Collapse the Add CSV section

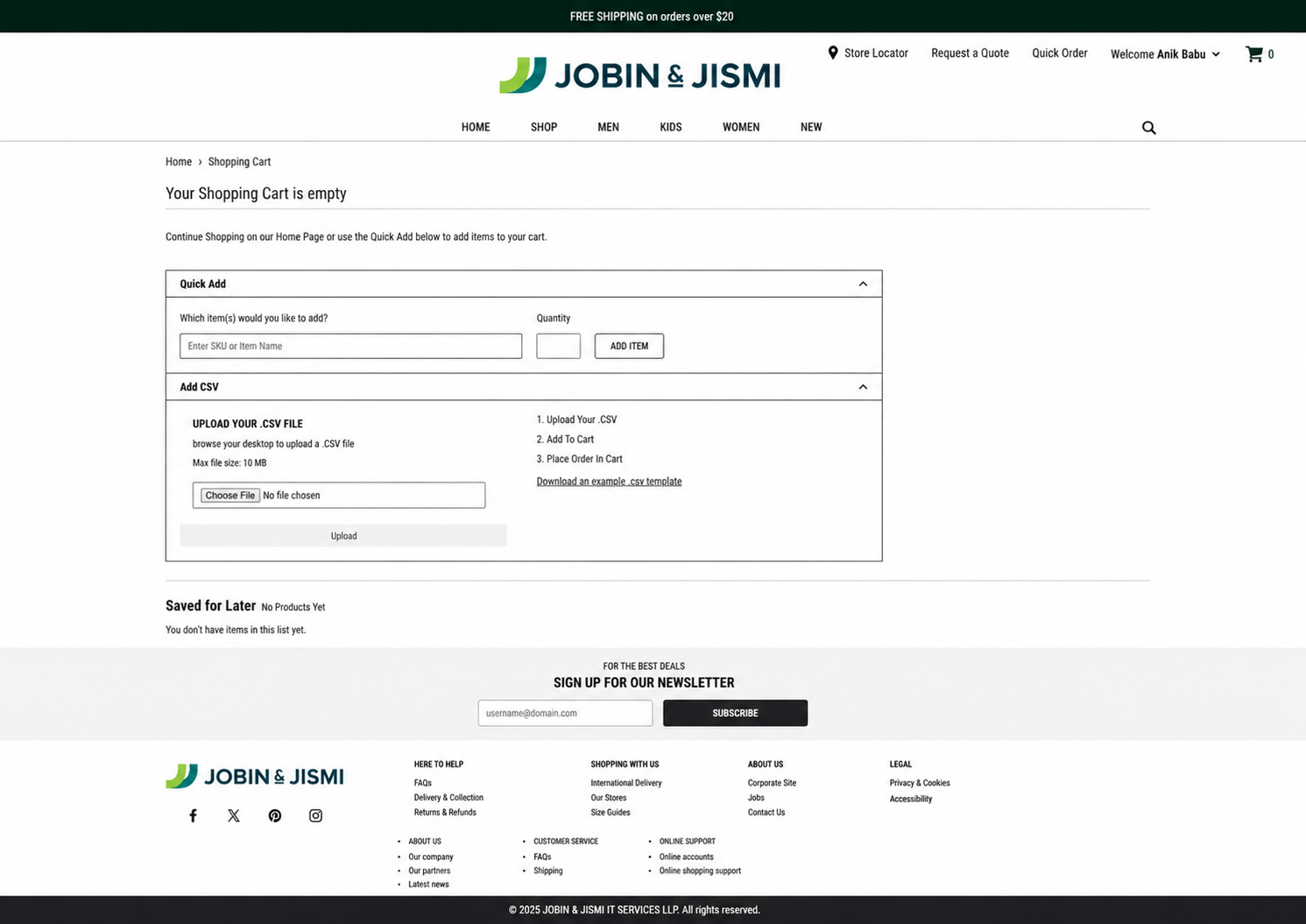[x=863, y=387]
